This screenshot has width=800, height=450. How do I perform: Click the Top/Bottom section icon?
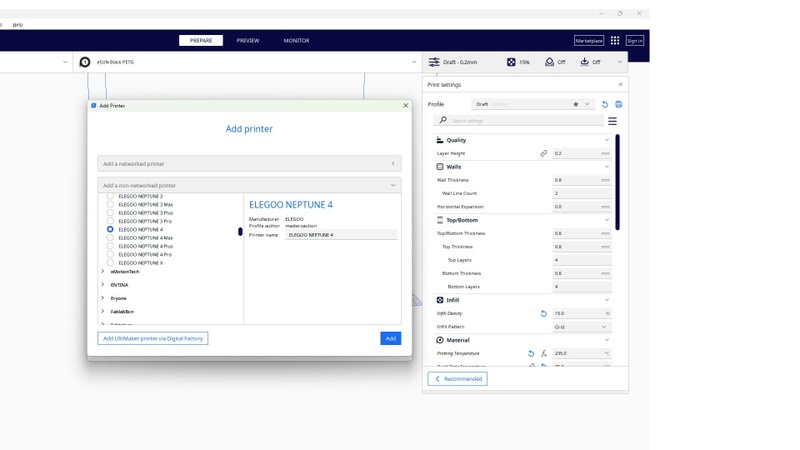(440, 220)
